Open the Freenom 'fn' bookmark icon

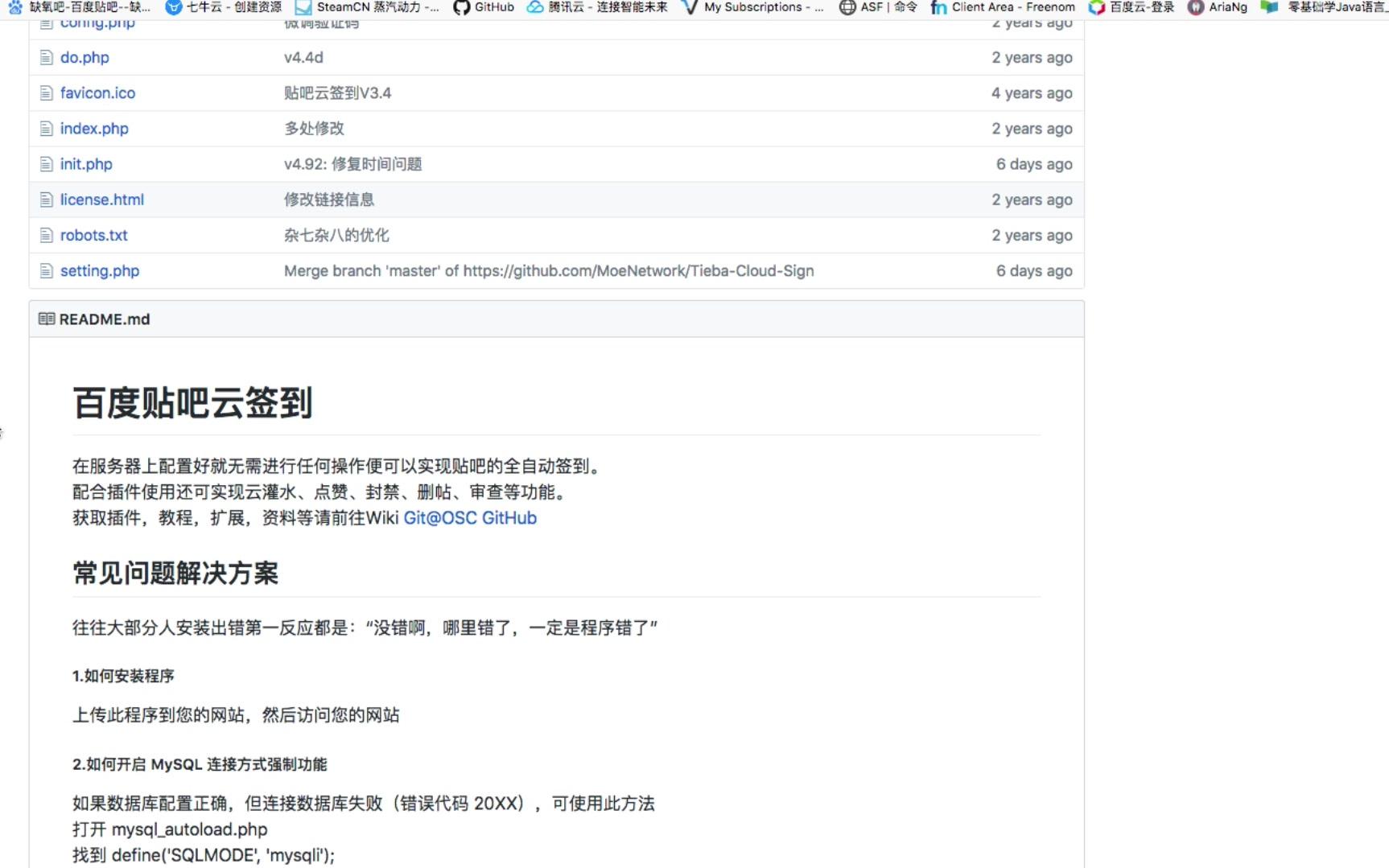click(938, 7)
